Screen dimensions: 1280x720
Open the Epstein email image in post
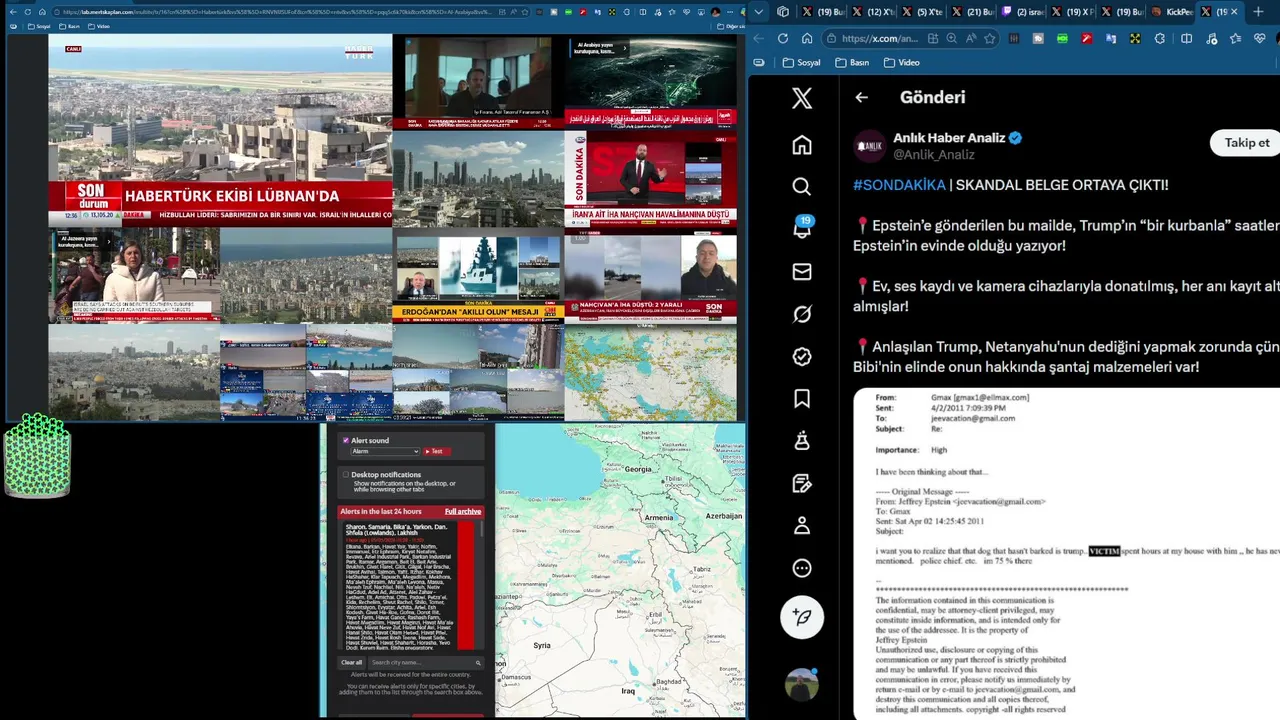coord(1066,554)
